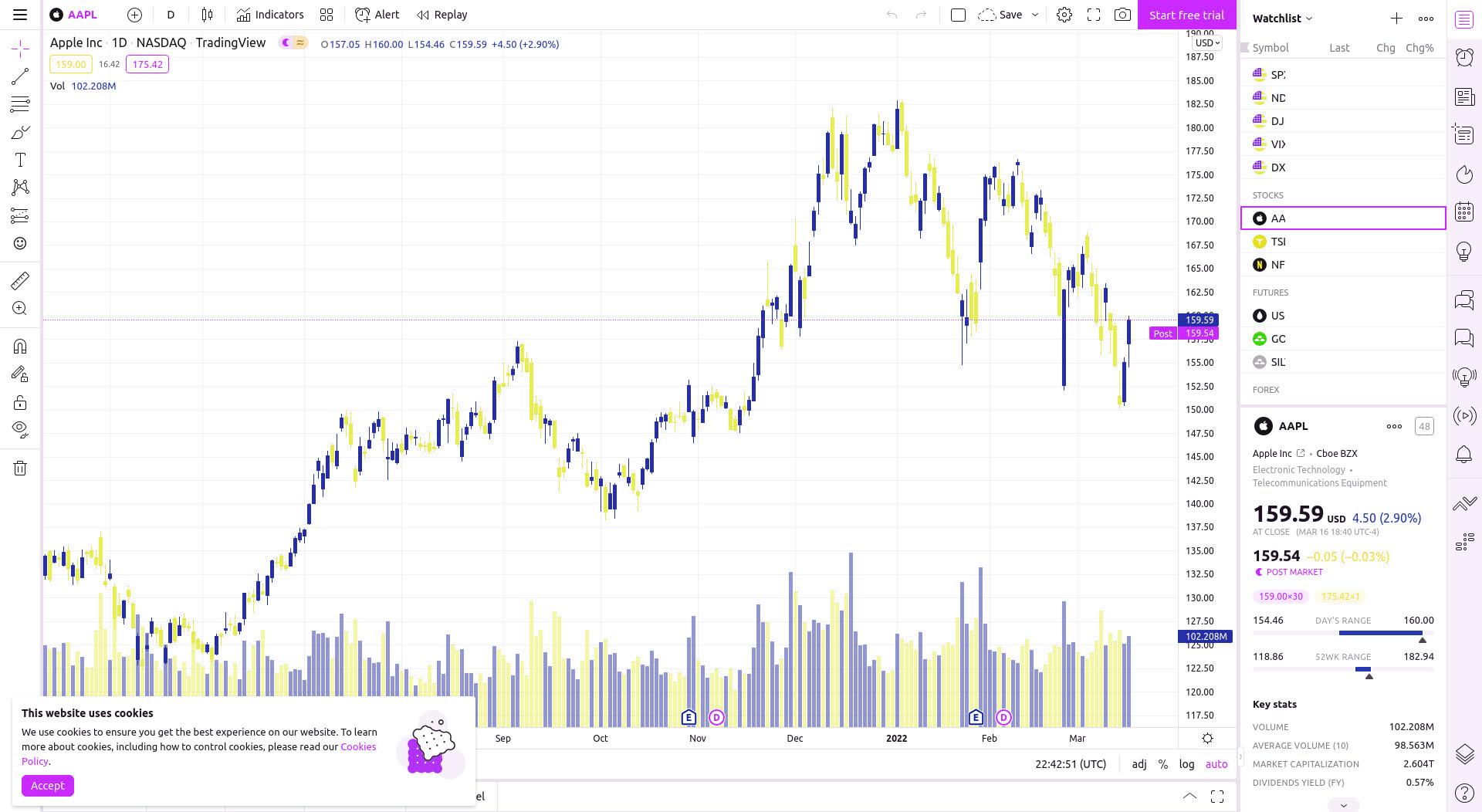Viewport: 1482px width, 812px height.
Task: Open the AAPL symbol search
Action: click(x=74, y=15)
